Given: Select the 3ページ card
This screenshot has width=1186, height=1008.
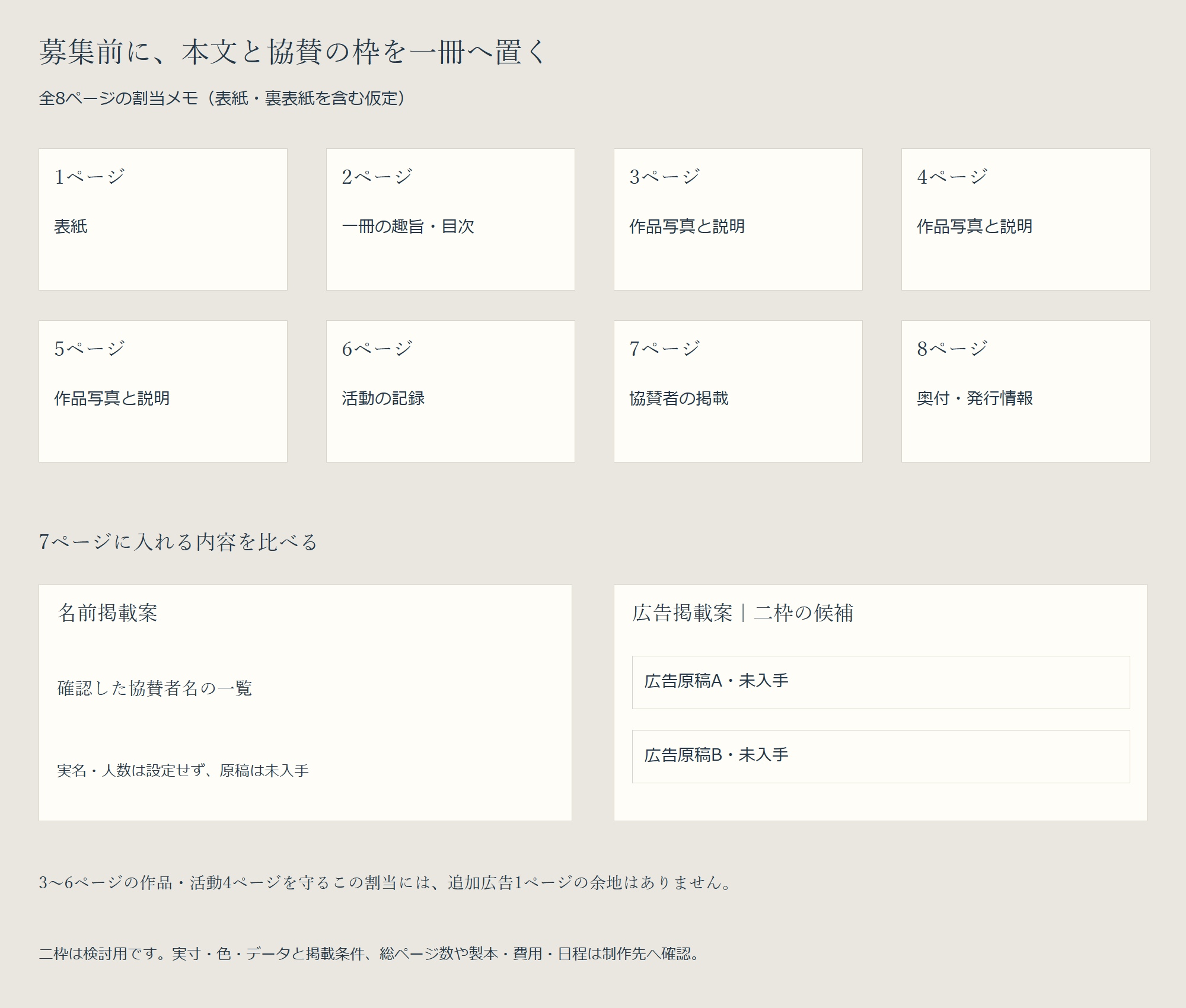Looking at the screenshot, I should click(x=738, y=219).
